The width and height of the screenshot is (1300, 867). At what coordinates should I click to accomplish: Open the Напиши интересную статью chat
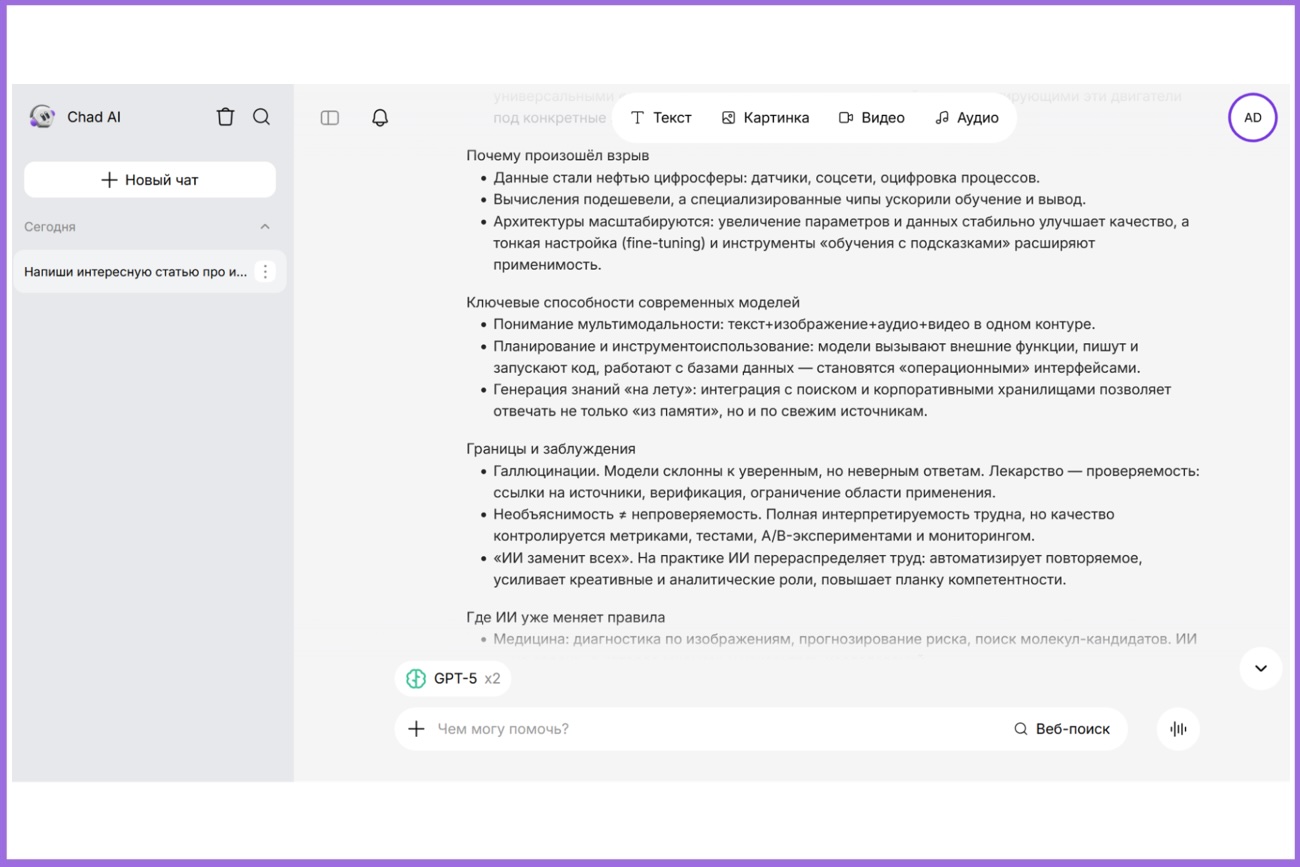pos(135,272)
